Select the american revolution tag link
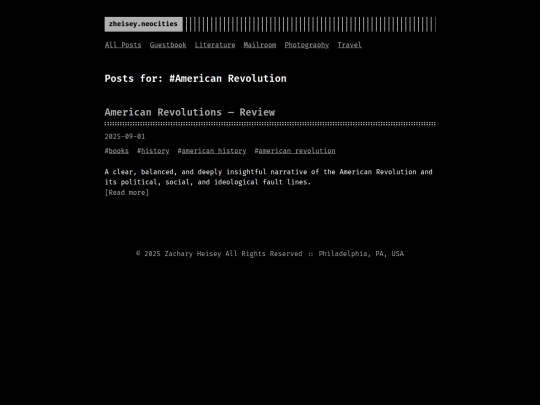Screen dimensions: 540x405 point(297,151)
